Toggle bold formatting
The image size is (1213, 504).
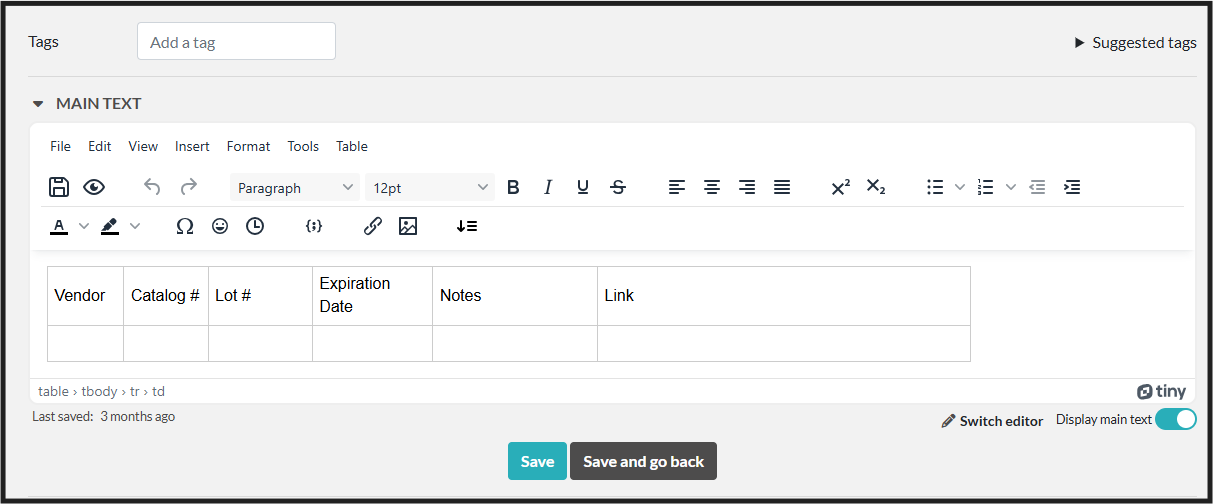pyautogui.click(x=513, y=187)
